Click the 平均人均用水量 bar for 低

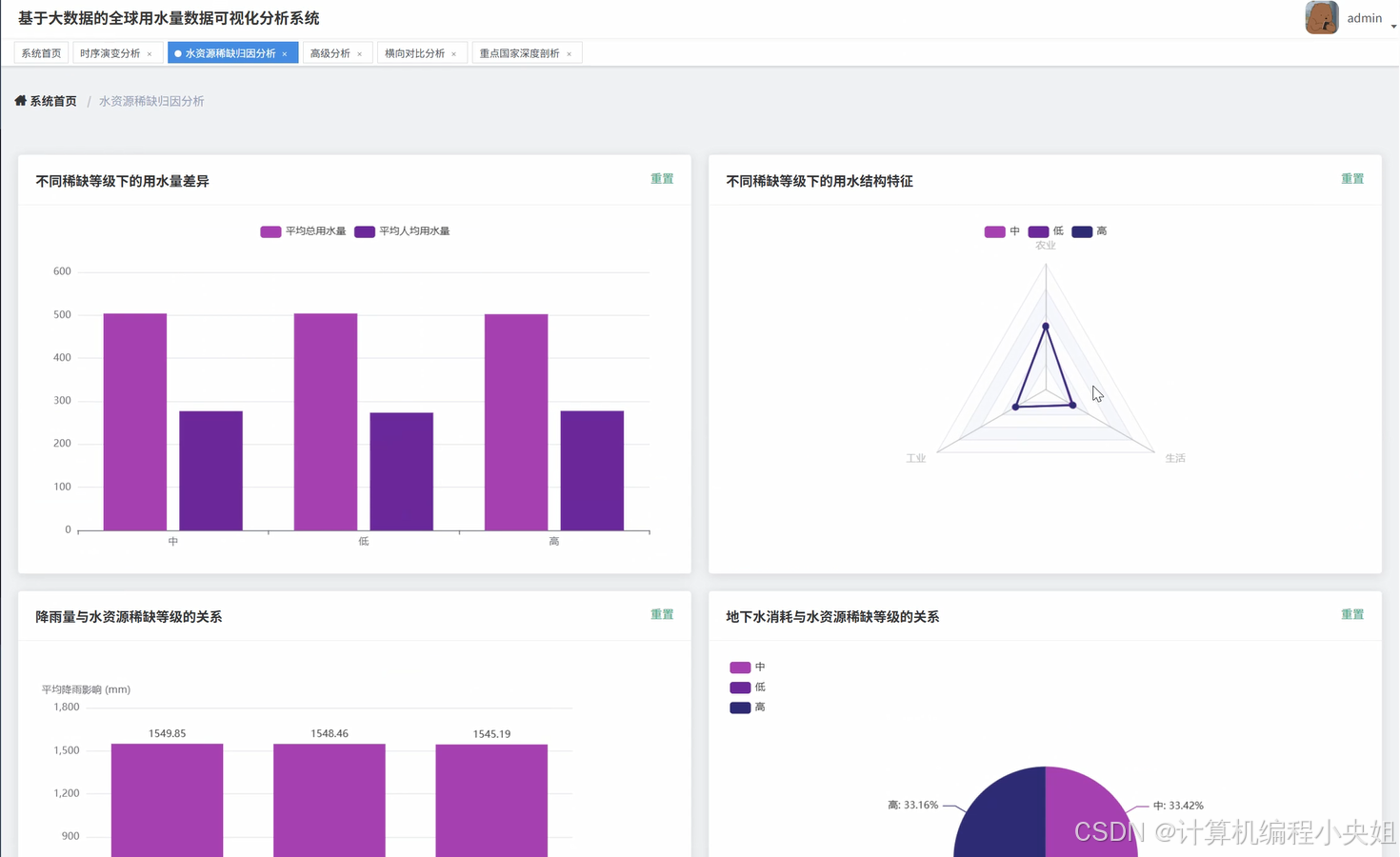[x=402, y=471]
